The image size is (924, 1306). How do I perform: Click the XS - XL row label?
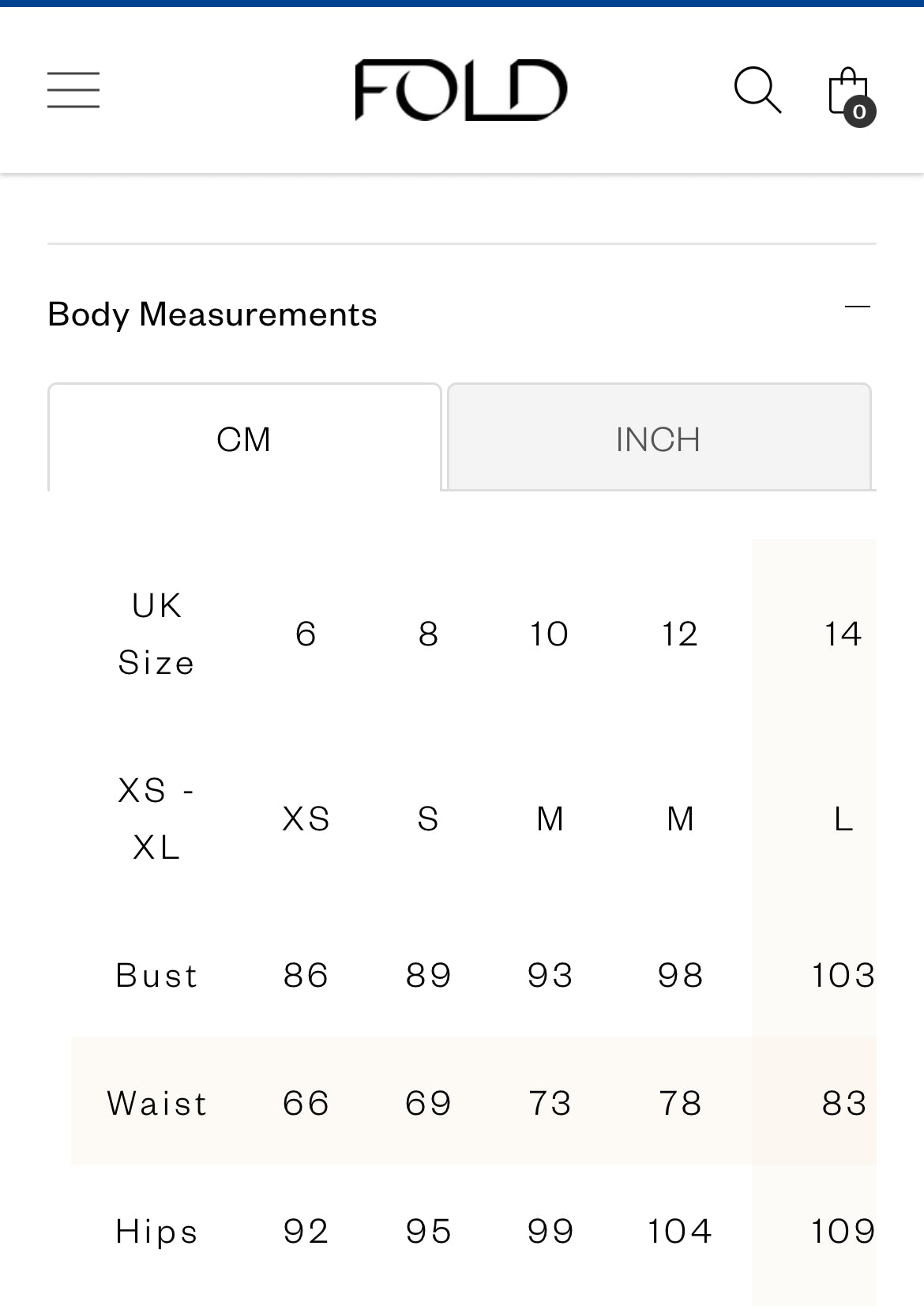click(156, 819)
